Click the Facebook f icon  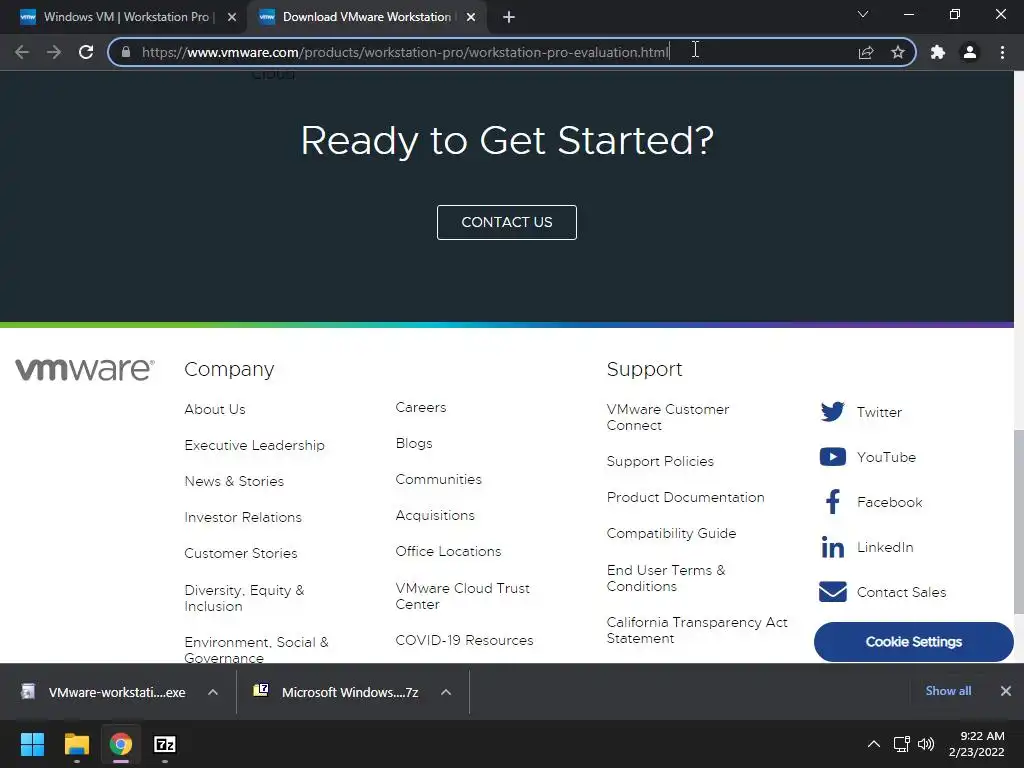point(833,502)
